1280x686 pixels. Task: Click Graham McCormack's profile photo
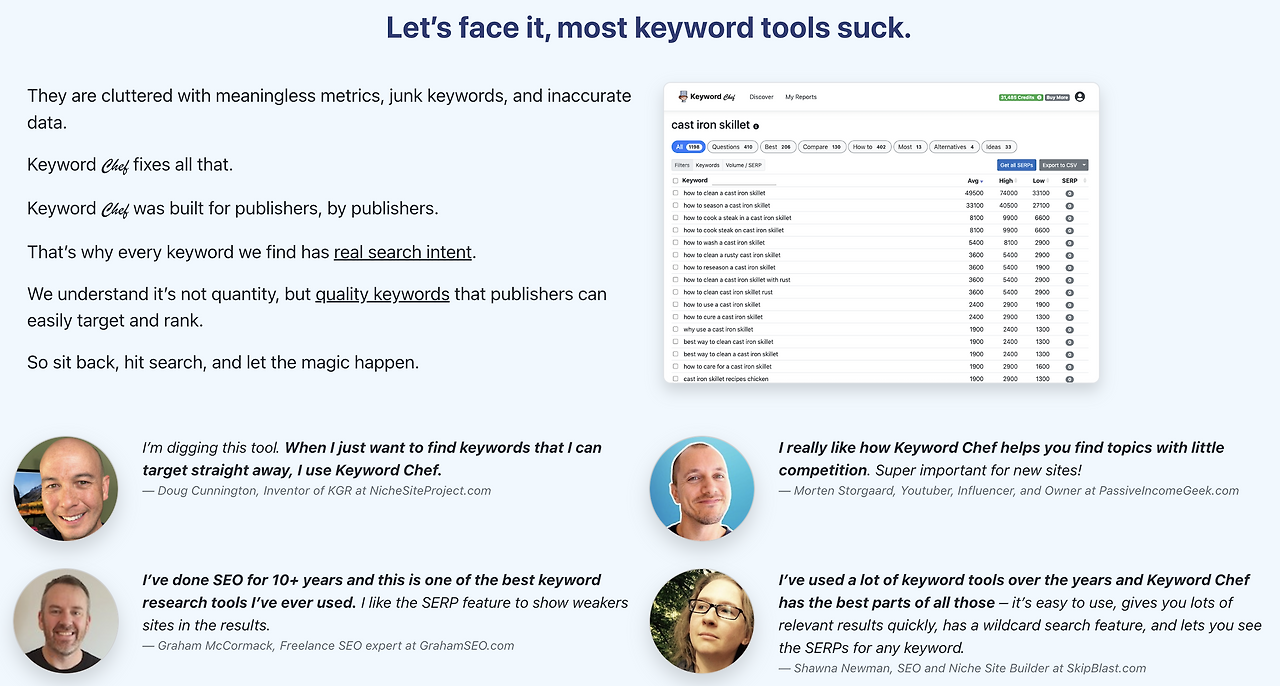[x=66, y=620]
